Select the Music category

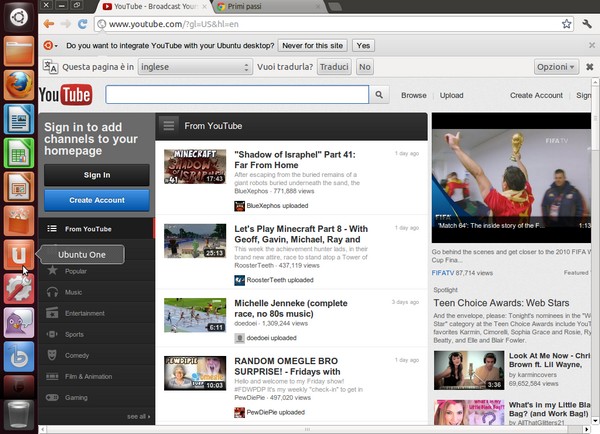(96, 292)
